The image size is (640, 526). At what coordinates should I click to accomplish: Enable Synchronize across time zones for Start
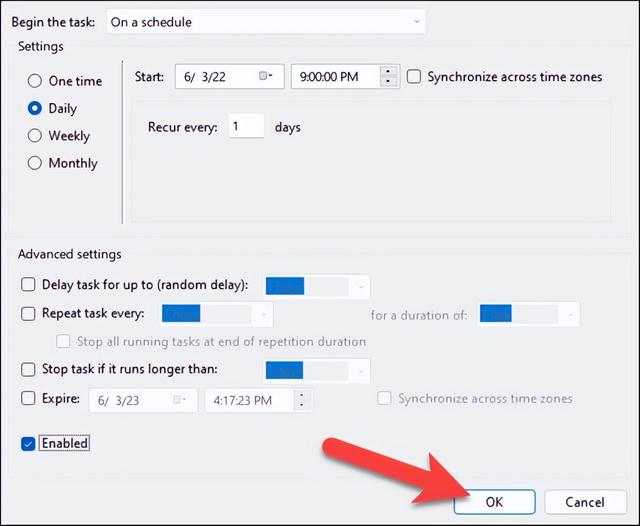tap(413, 76)
